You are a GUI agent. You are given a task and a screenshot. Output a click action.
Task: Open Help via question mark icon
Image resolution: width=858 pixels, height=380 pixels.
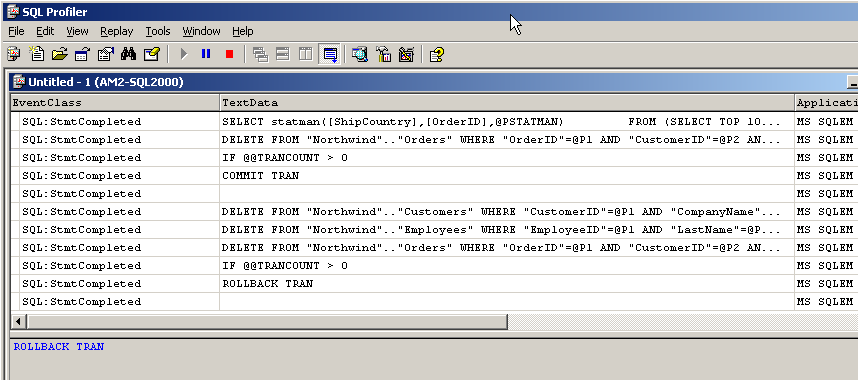(437, 54)
